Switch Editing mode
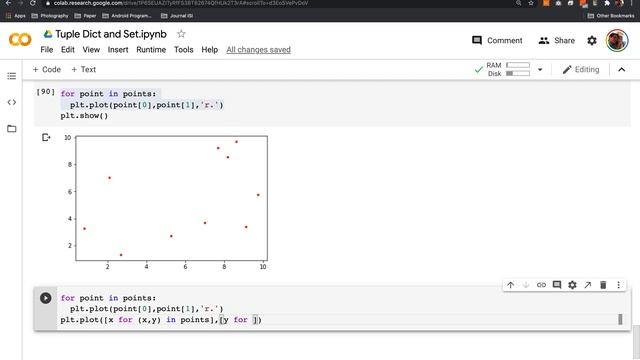This screenshot has width=640, height=360. pyautogui.click(x=581, y=70)
